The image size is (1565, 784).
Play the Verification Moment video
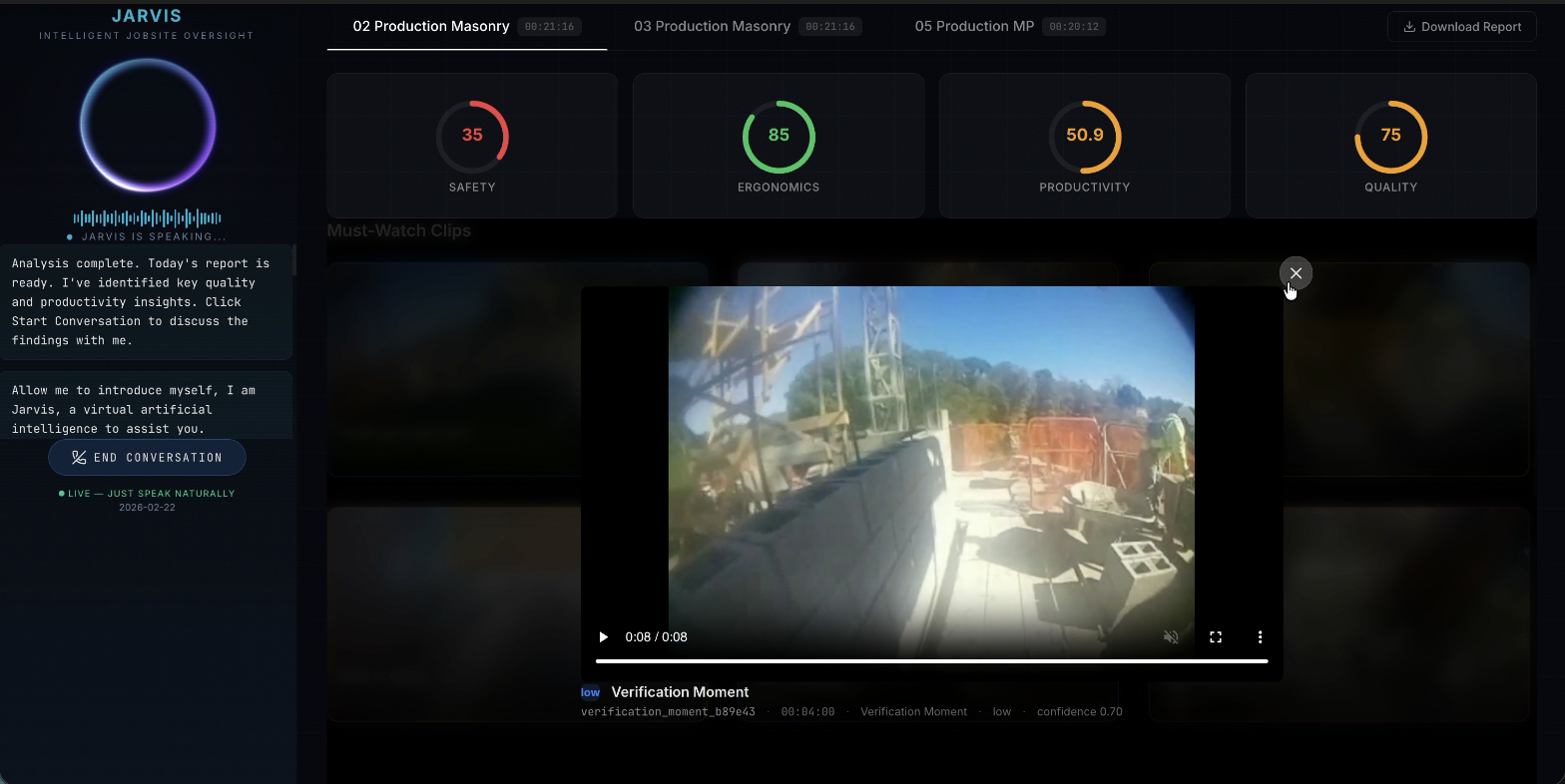point(603,637)
